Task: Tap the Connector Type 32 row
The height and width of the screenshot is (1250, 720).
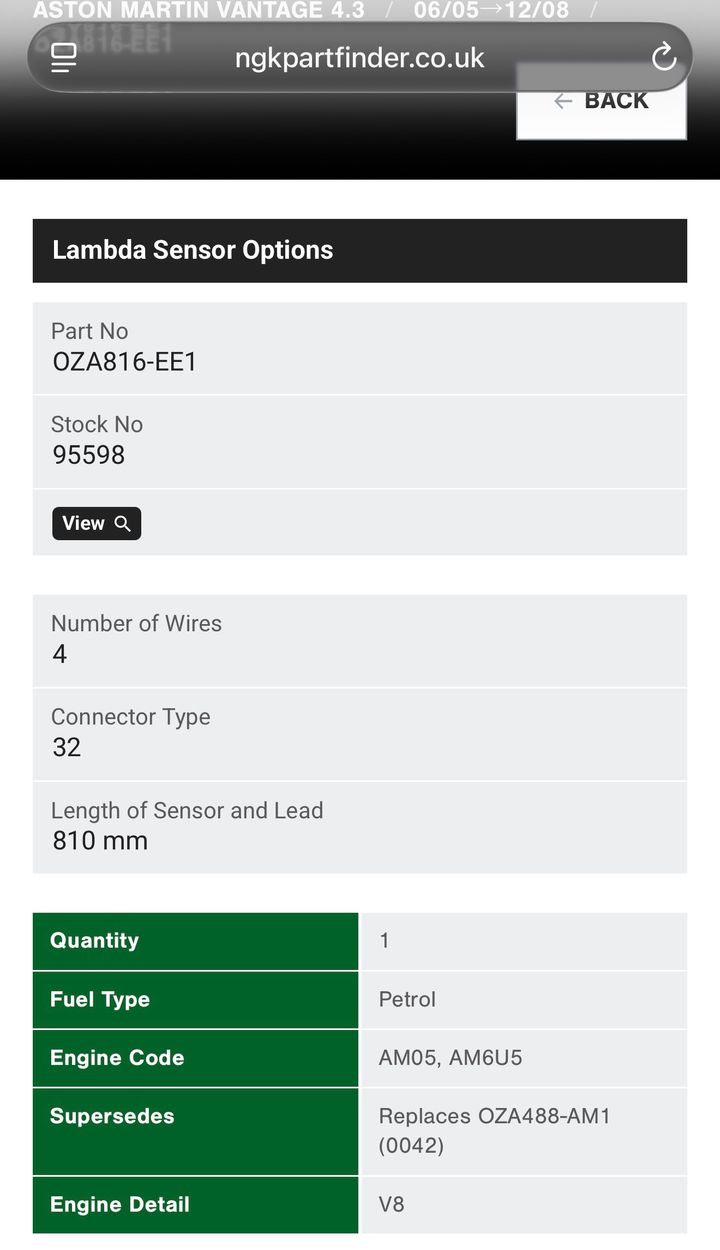Action: point(360,734)
